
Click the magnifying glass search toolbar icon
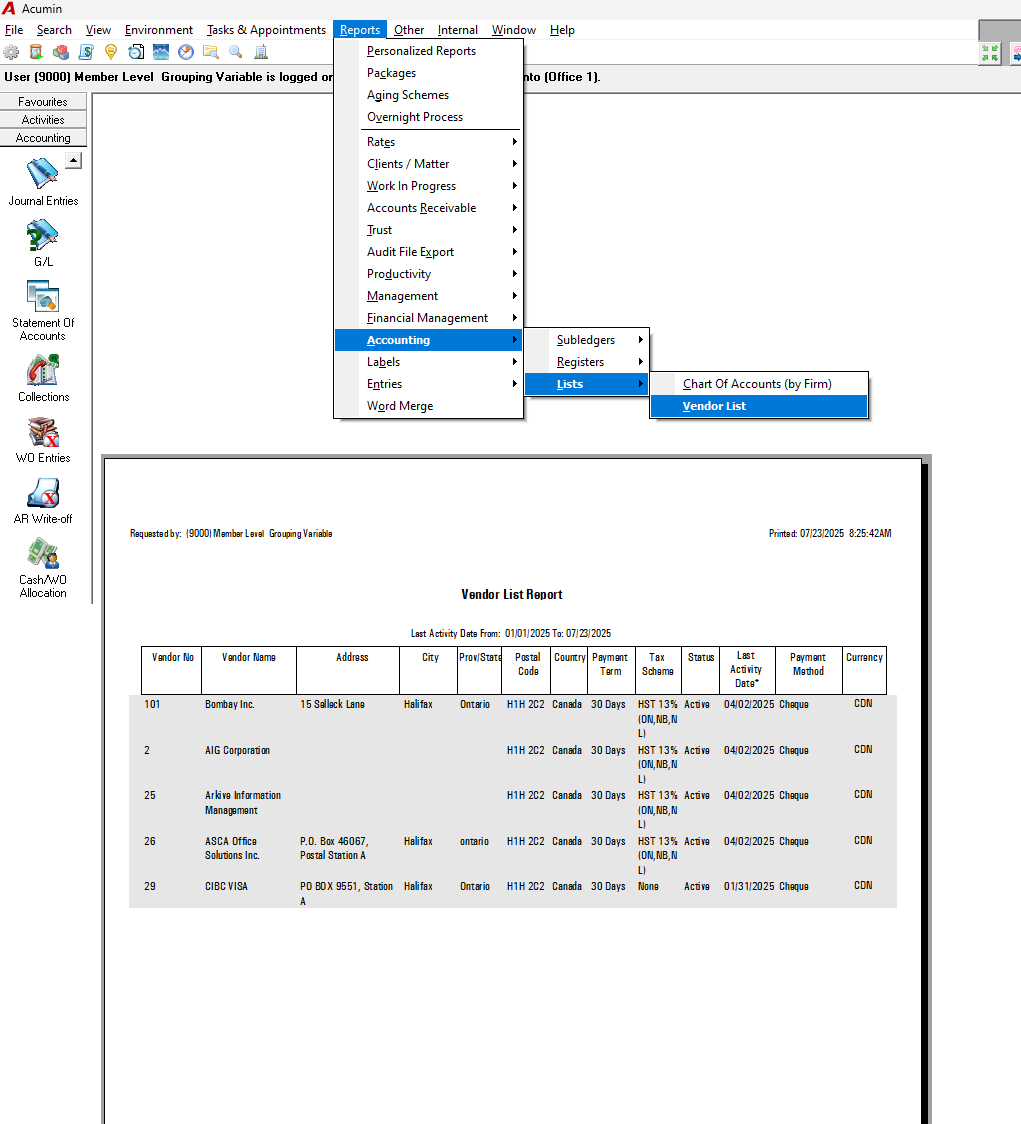235,52
